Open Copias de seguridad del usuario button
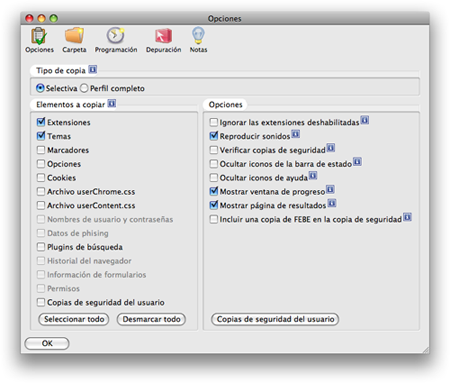The image size is (450, 383). tap(275, 319)
